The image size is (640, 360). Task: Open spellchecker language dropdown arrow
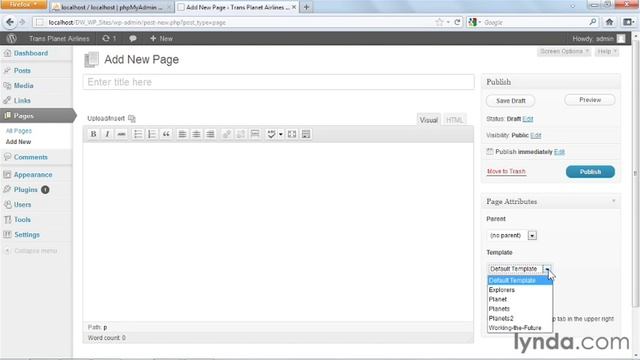[280, 134]
